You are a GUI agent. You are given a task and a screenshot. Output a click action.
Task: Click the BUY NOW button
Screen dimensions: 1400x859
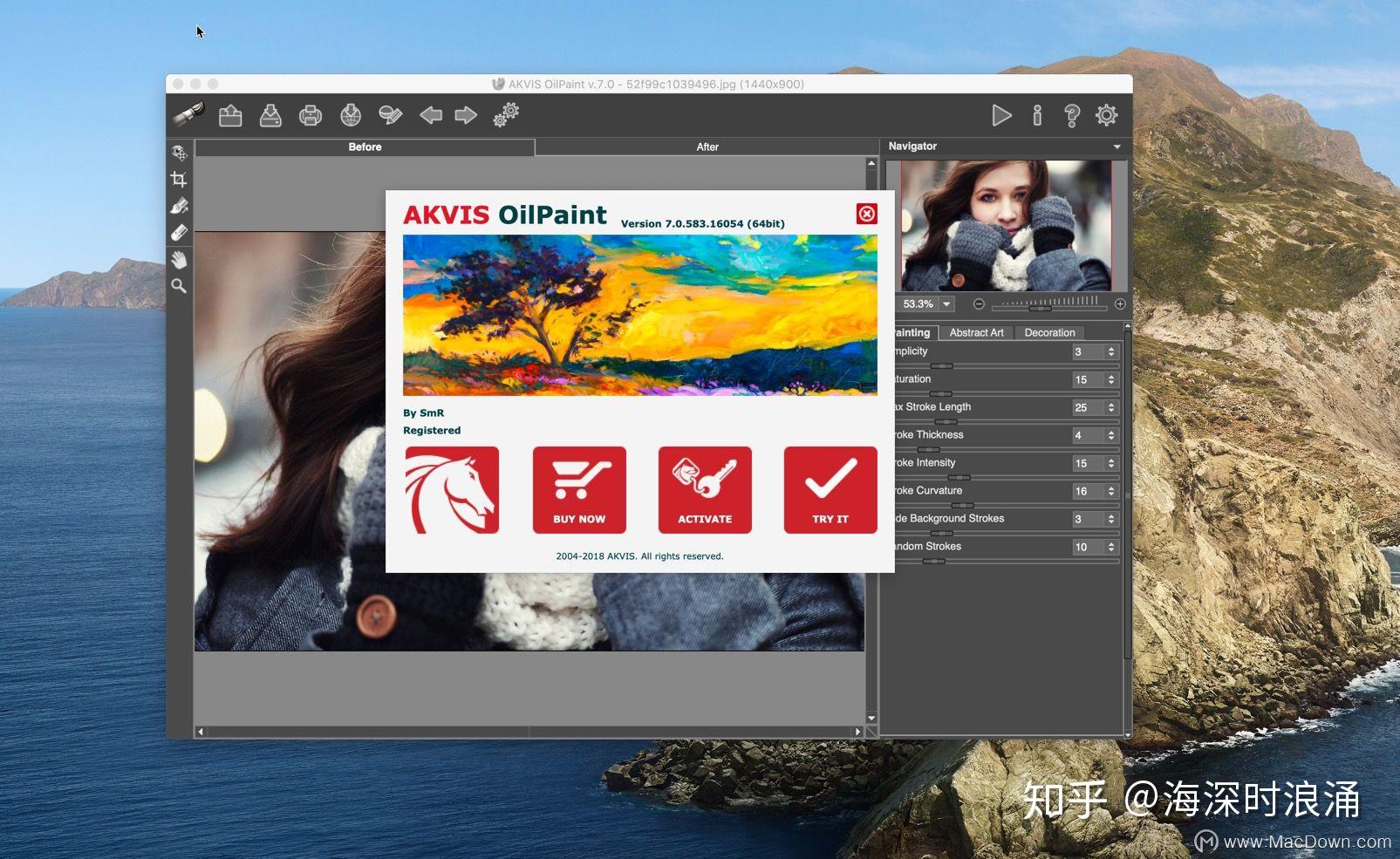579,490
